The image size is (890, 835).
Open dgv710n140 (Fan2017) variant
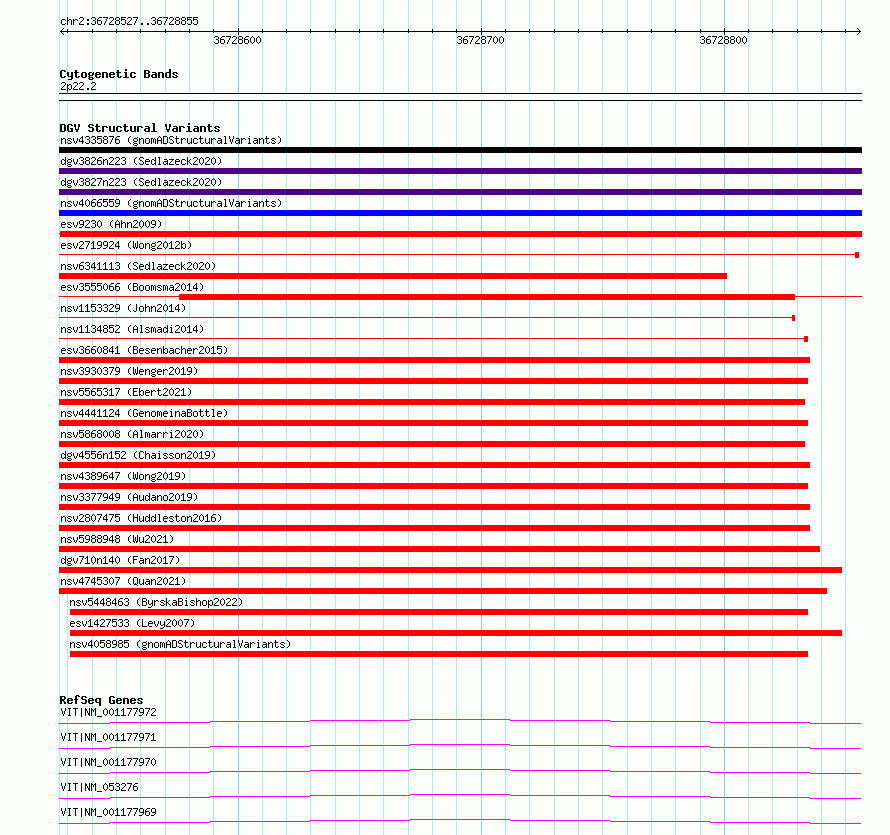point(120,560)
